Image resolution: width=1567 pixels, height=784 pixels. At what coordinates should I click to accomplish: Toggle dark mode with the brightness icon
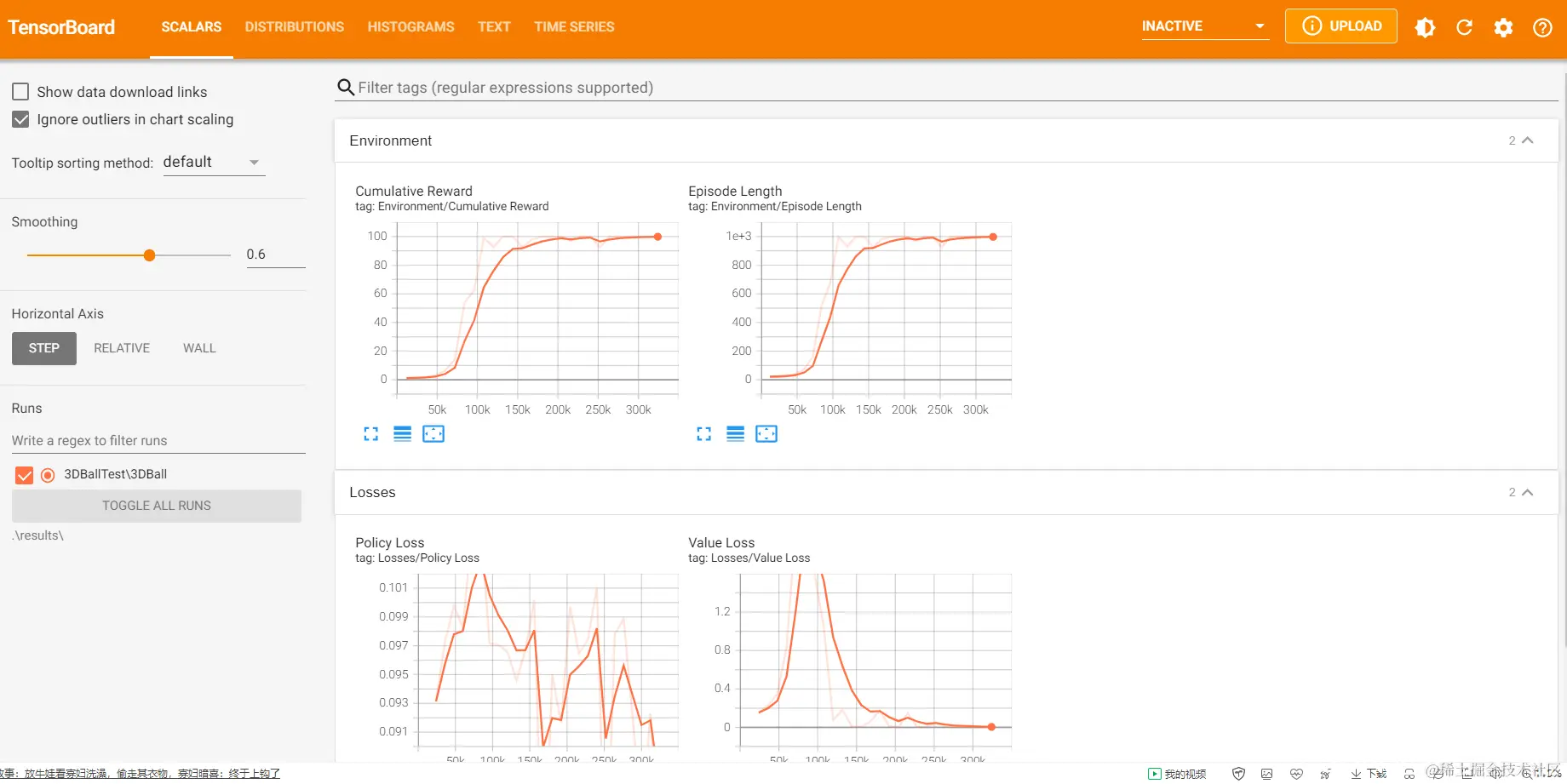coord(1425,27)
